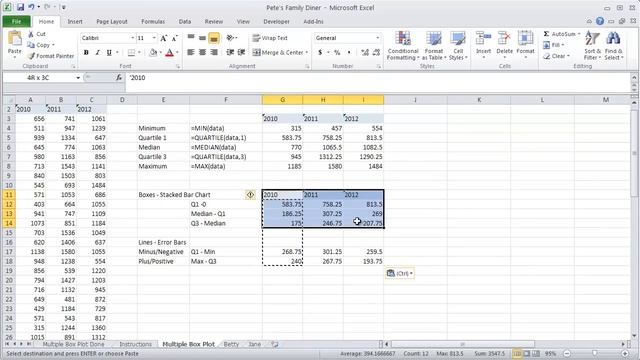Expand the AutoSum dropdown arrow
Image resolution: width=640 pixels, height=360 pixels.
click(x=579, y=34)
